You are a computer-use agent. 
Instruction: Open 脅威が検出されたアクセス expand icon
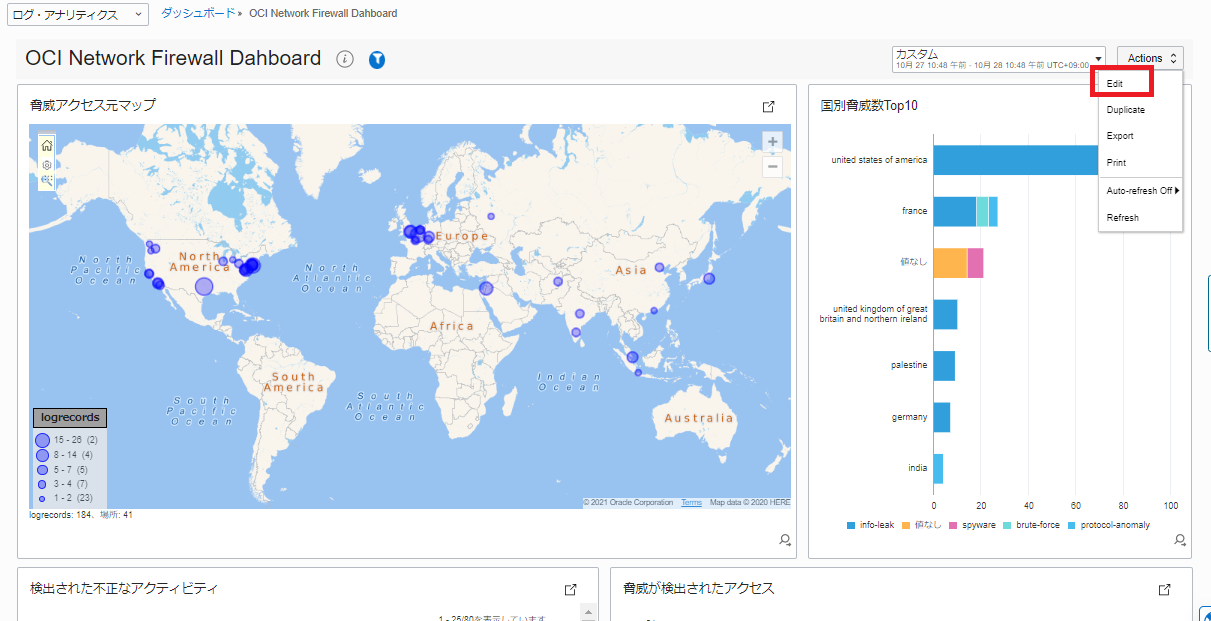coord(1163,588)
